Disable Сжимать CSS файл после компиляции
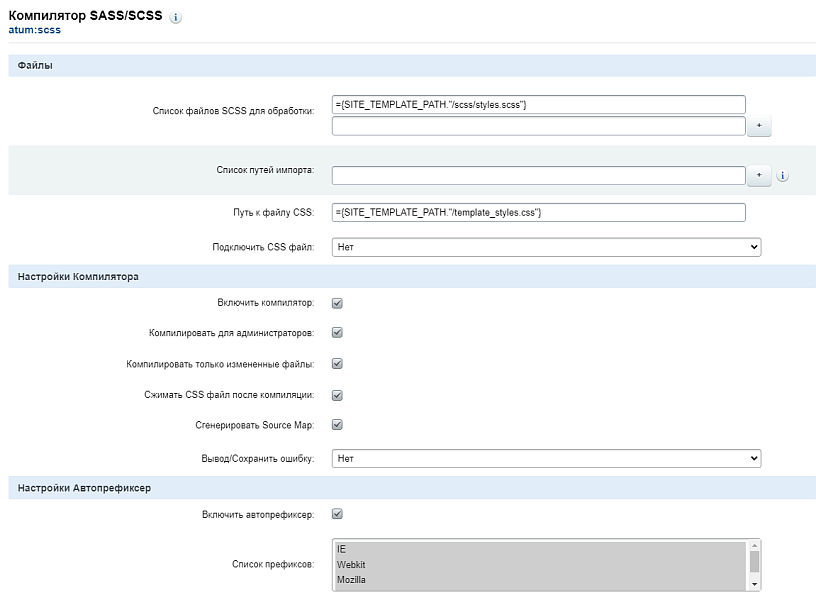Screen dimensions: 816x600 [338, 395]
